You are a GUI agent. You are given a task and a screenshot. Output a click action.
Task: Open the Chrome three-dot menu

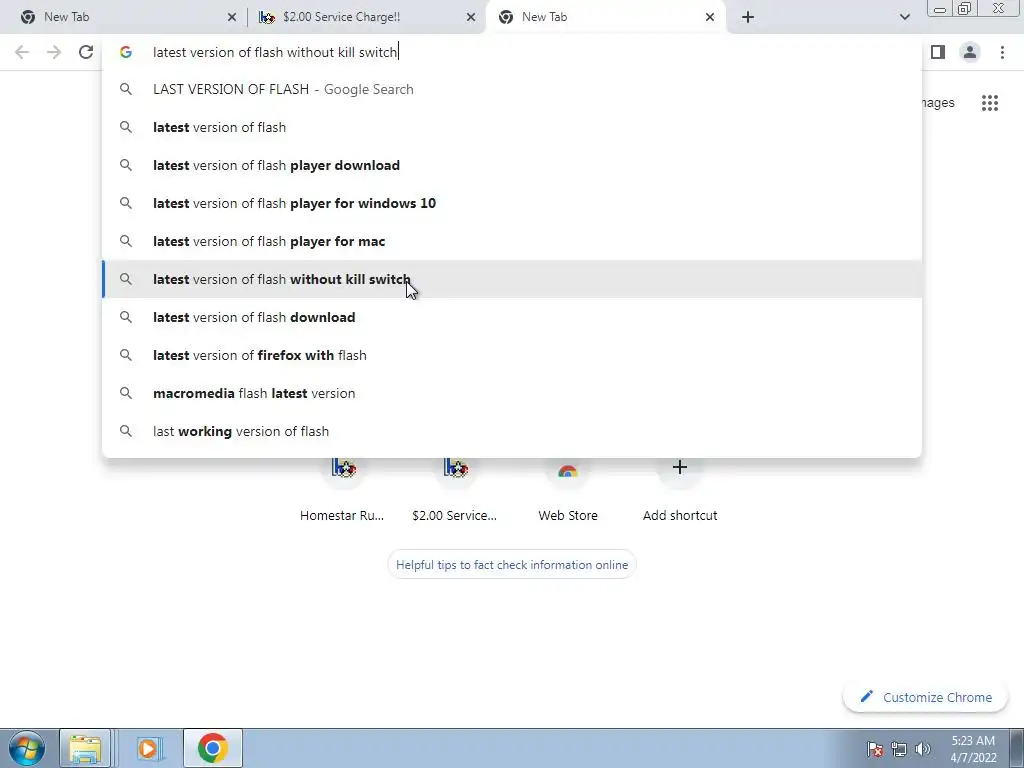click(x=1002, y=52)
